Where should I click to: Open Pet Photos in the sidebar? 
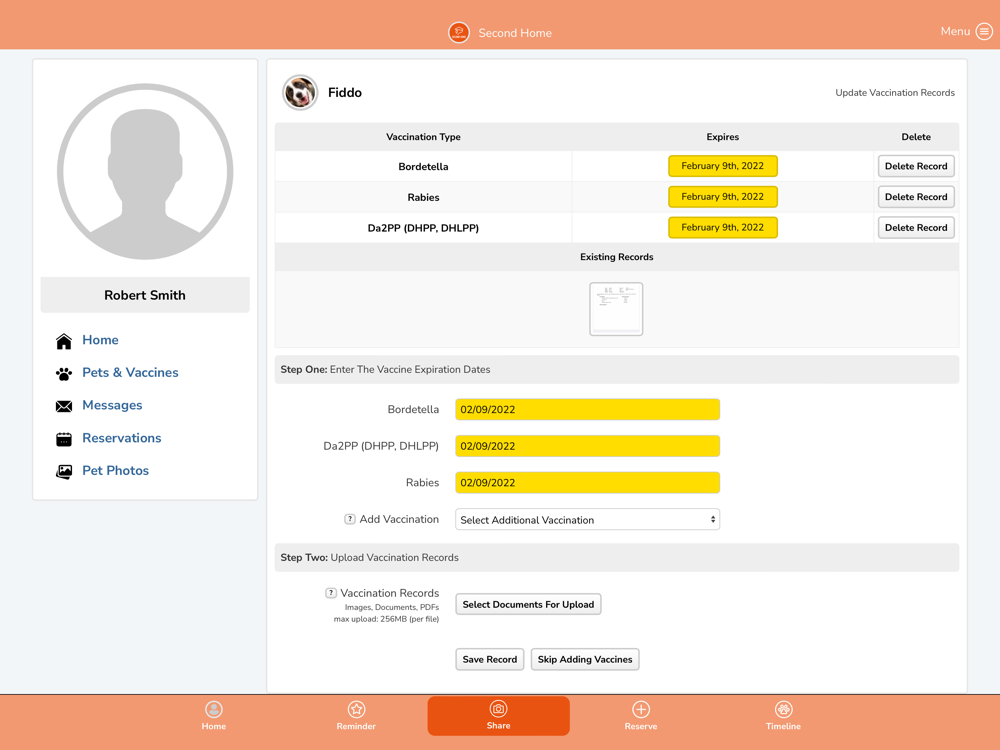115,471
